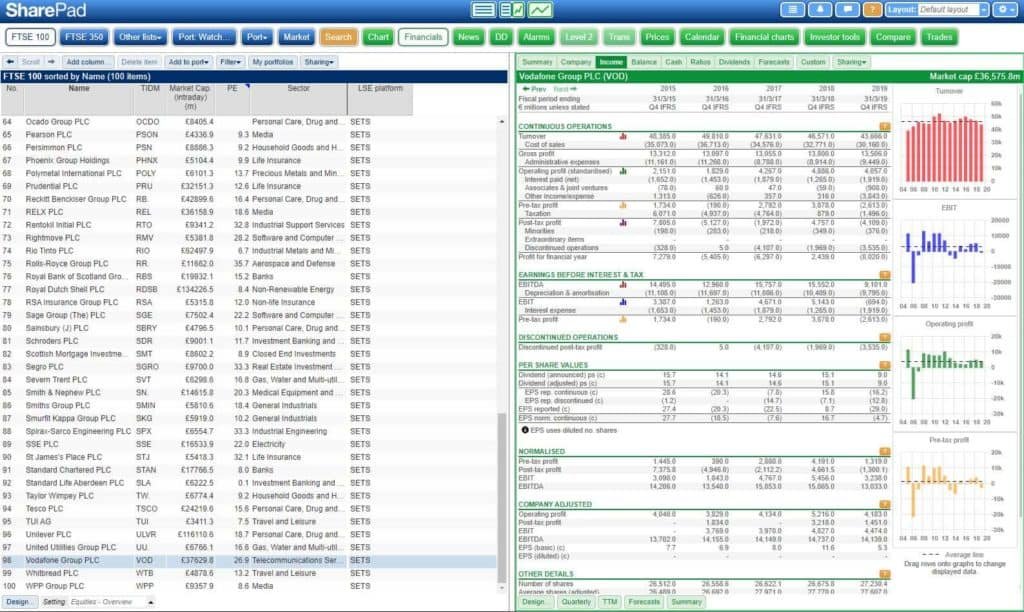Click the red chart icon beside Turnover row
1024x612 pixels.
coord(623,137)
